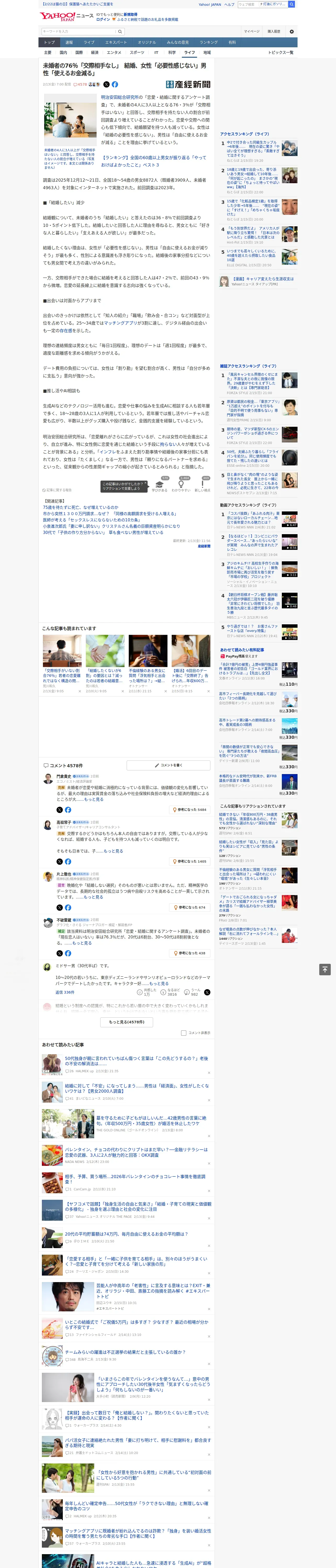Expand 門倉貴史's comment with もっと見る
336x1568 pixels.
pyautogui.click(x=93, y=799)
